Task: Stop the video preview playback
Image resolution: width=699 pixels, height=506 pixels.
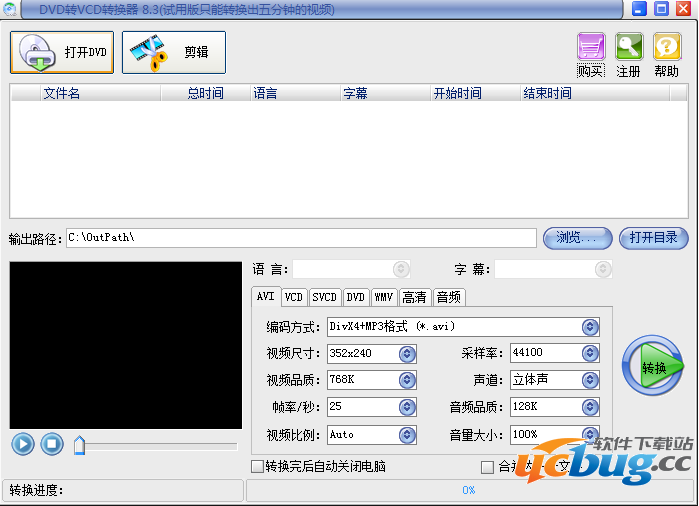Action: [52, 444]
